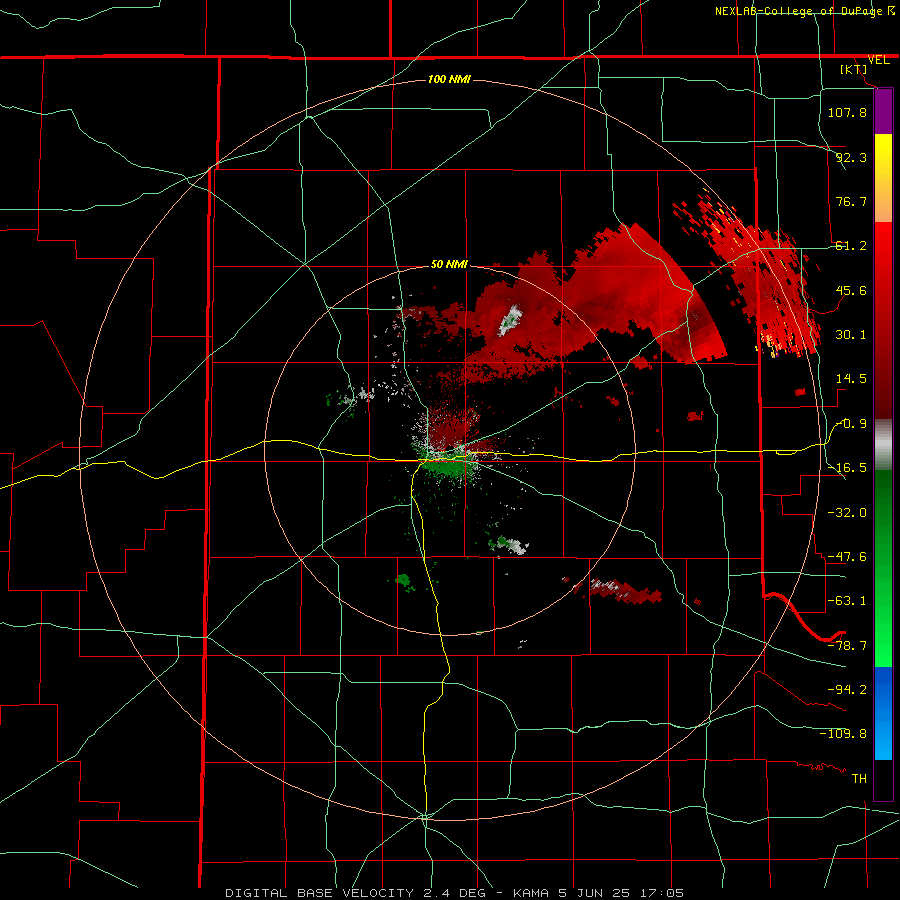Click the -109.8 velocity scale value
900x900 pixels.
[x=844, y=734]
